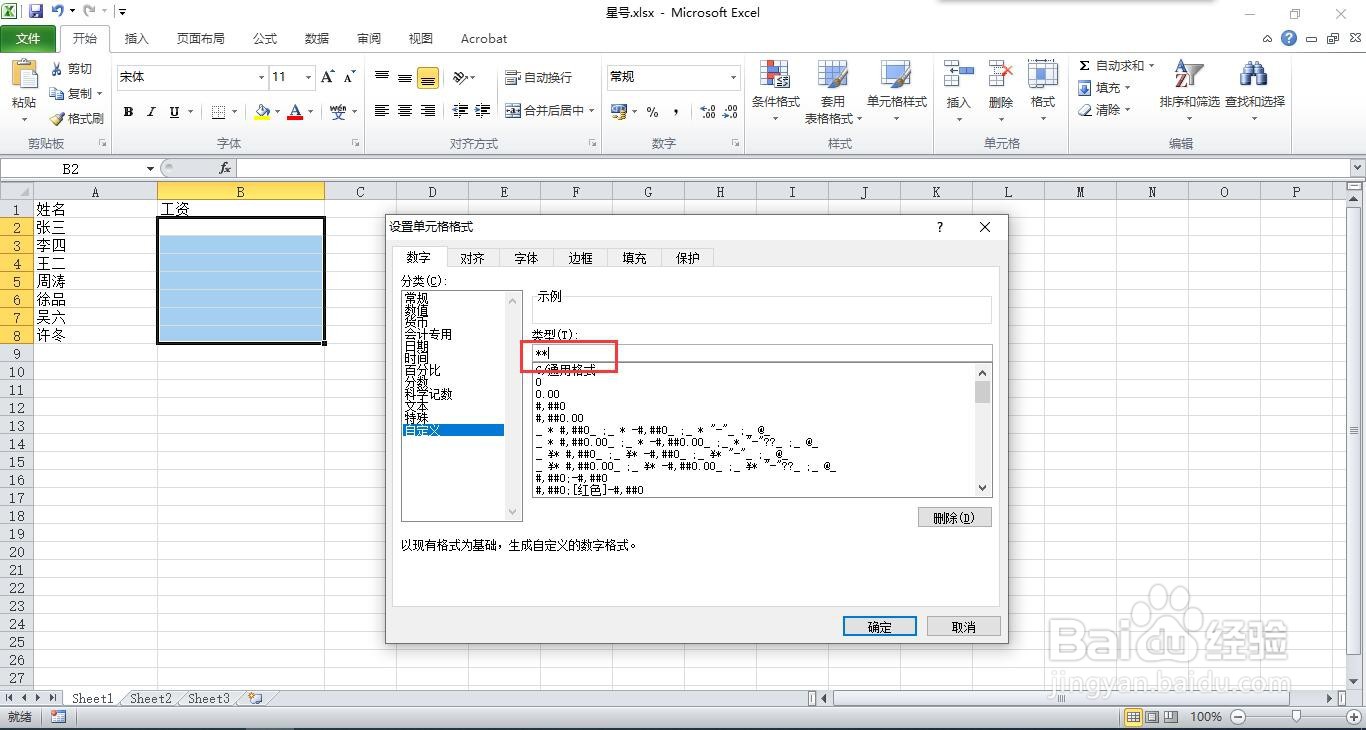
Task: Click the Save icon in quick access toolbar
Action: pyautogui.click(x=37, y=12)
